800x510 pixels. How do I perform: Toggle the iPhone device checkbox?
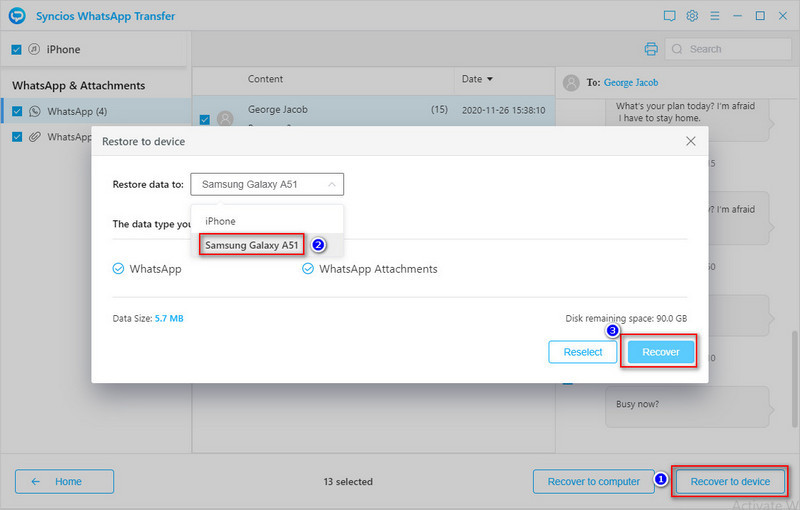click(16, 49)
